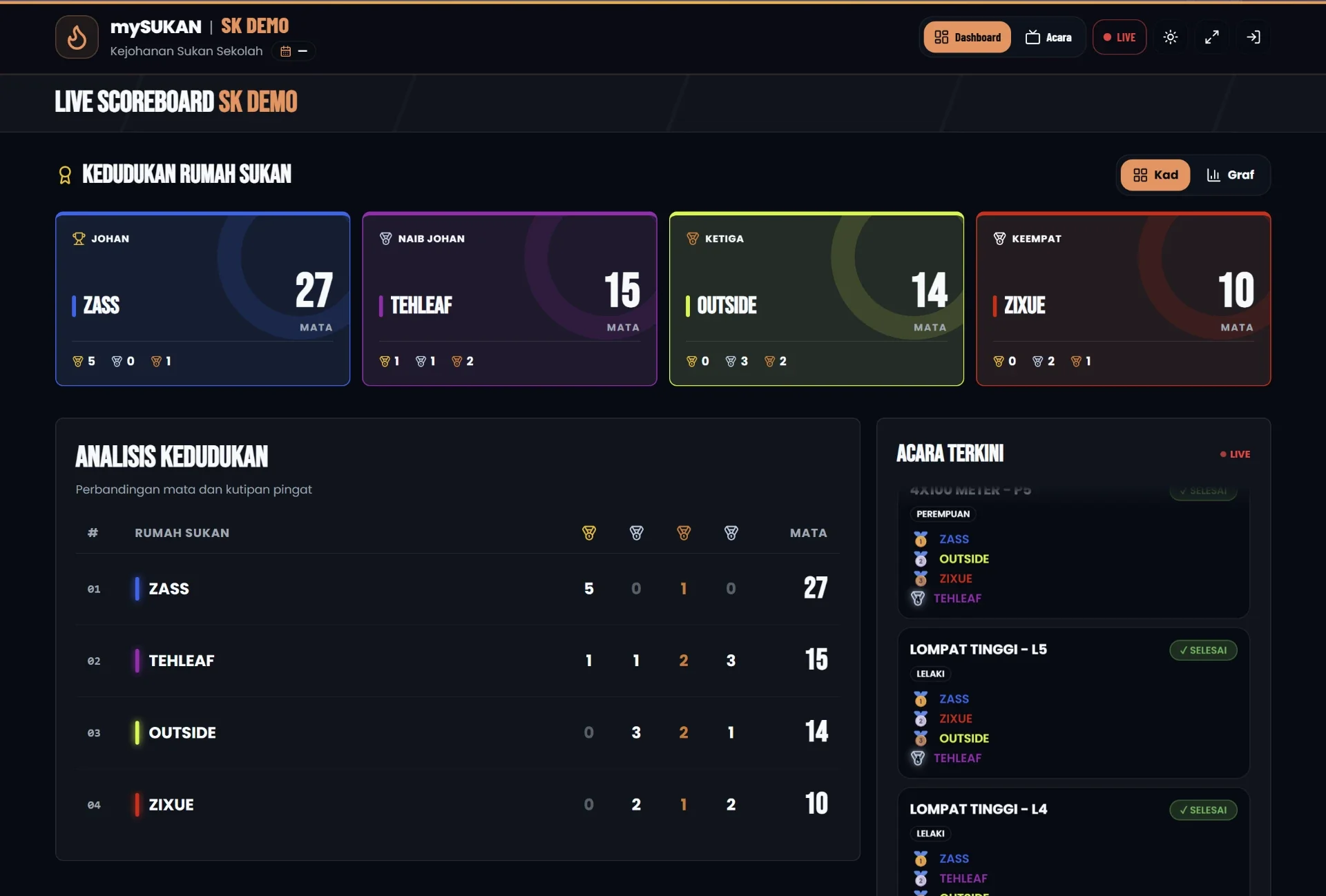Select the KEEMPAT card for ZIXUE

(x=1123, y=299)
